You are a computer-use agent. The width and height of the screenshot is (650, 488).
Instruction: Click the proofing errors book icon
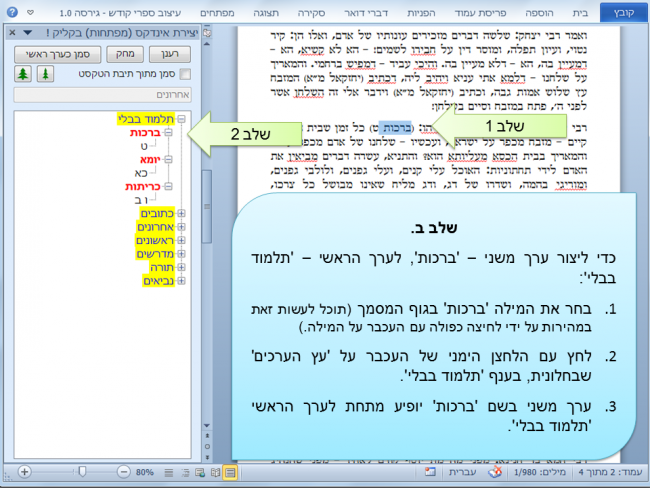pos(495,472)
